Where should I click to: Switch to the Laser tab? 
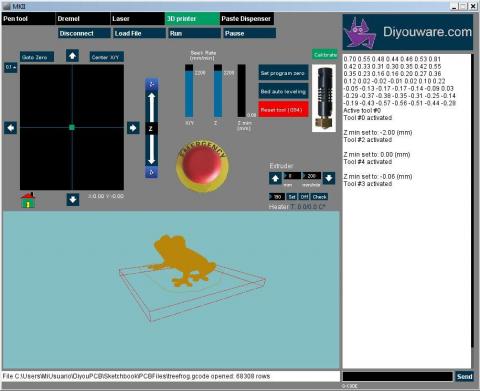click(137, 19)
